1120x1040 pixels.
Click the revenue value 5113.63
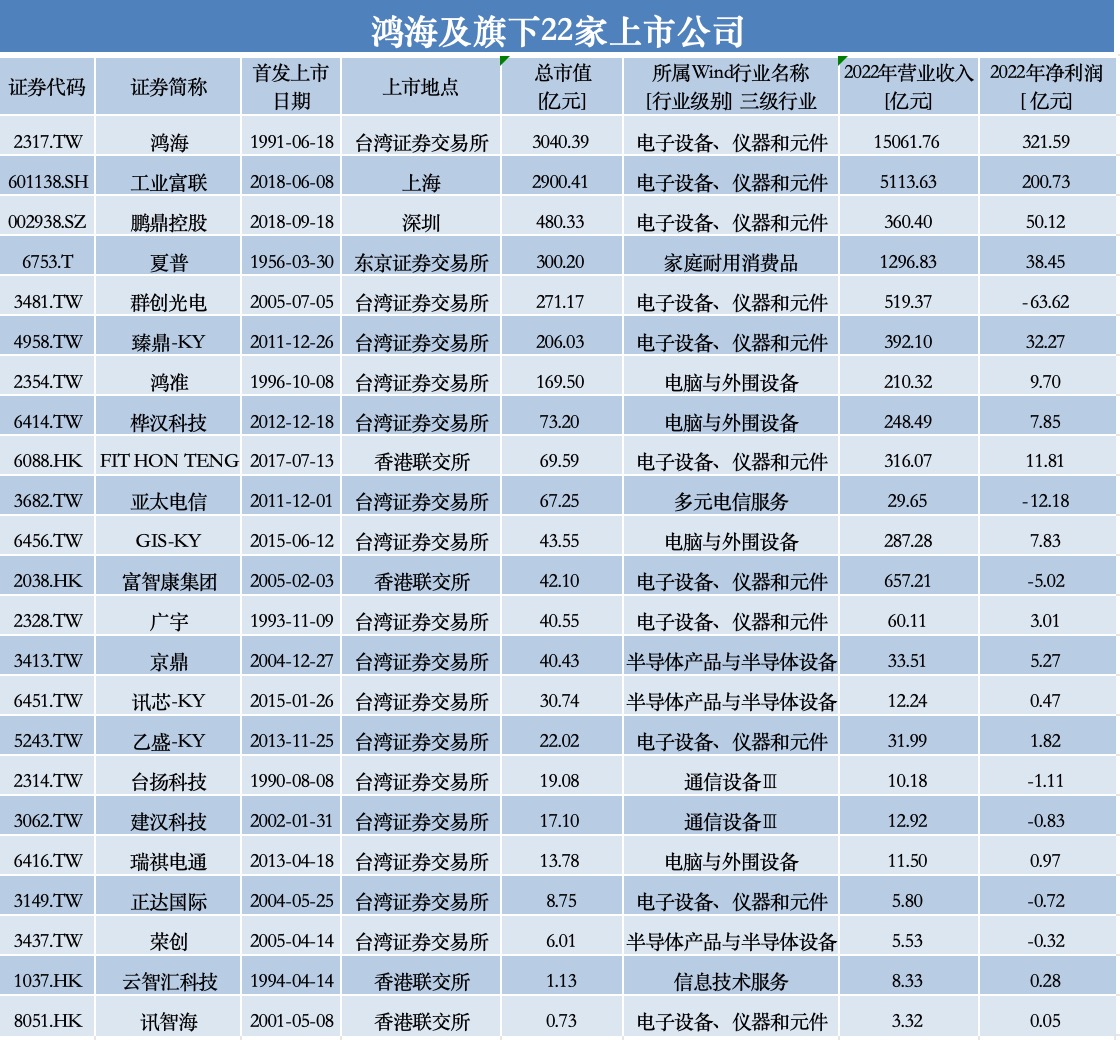tap(908, 182)
